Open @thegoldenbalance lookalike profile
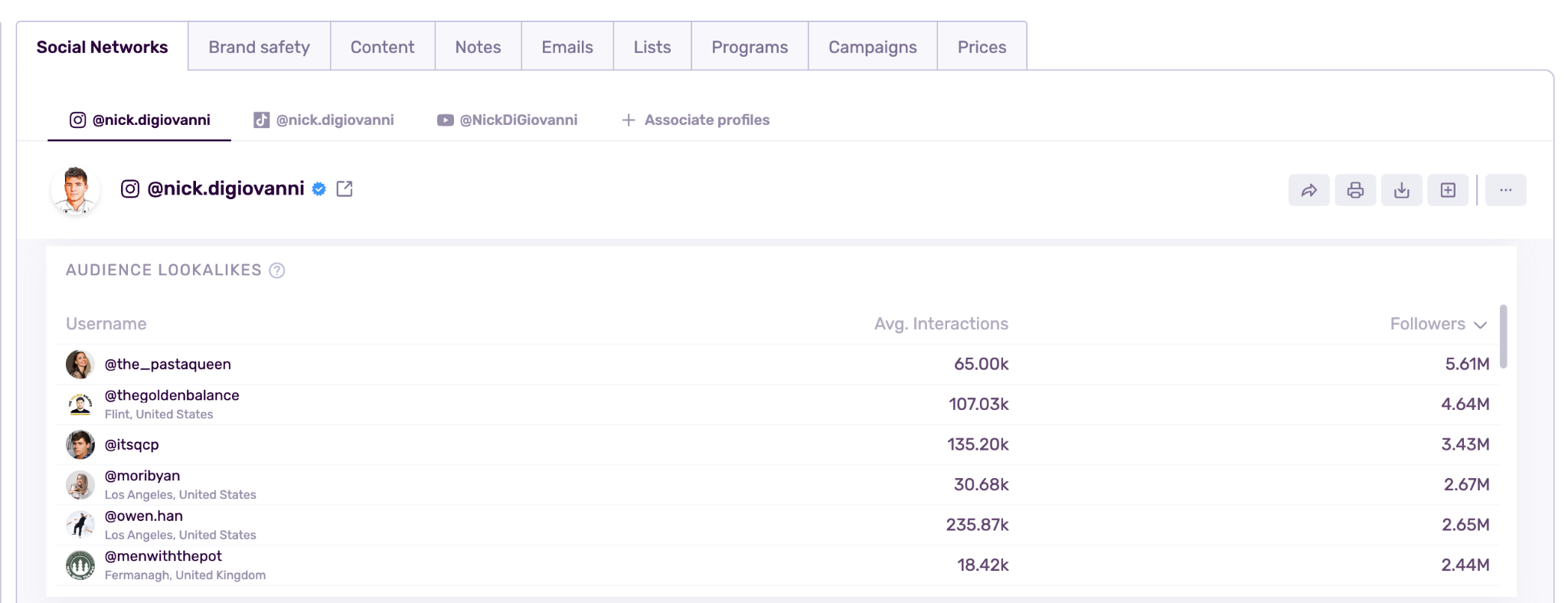This screenshot has width=1568, height=603. click(x=171, y=395)
